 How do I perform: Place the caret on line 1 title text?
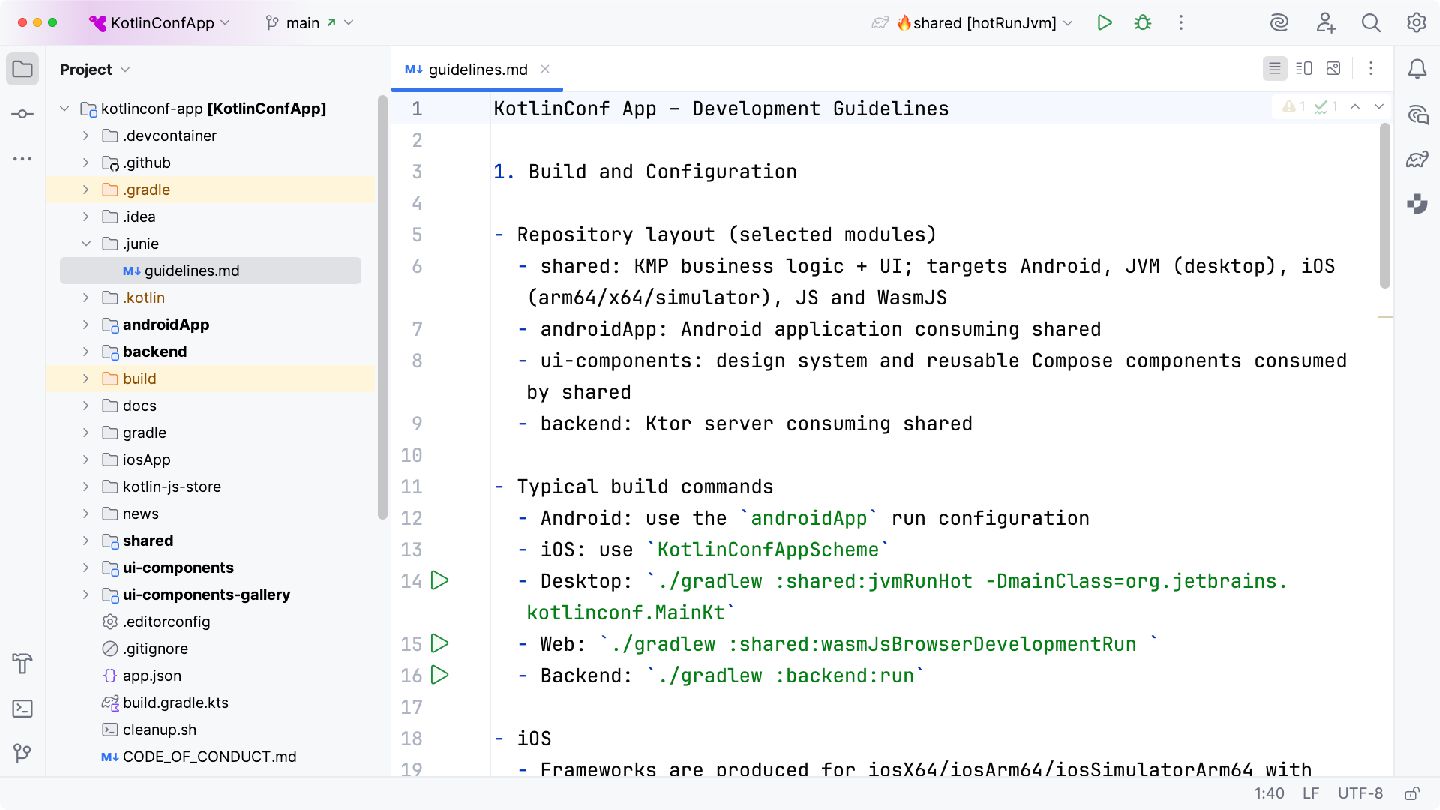pyautogui.click(x=721, y=109)
